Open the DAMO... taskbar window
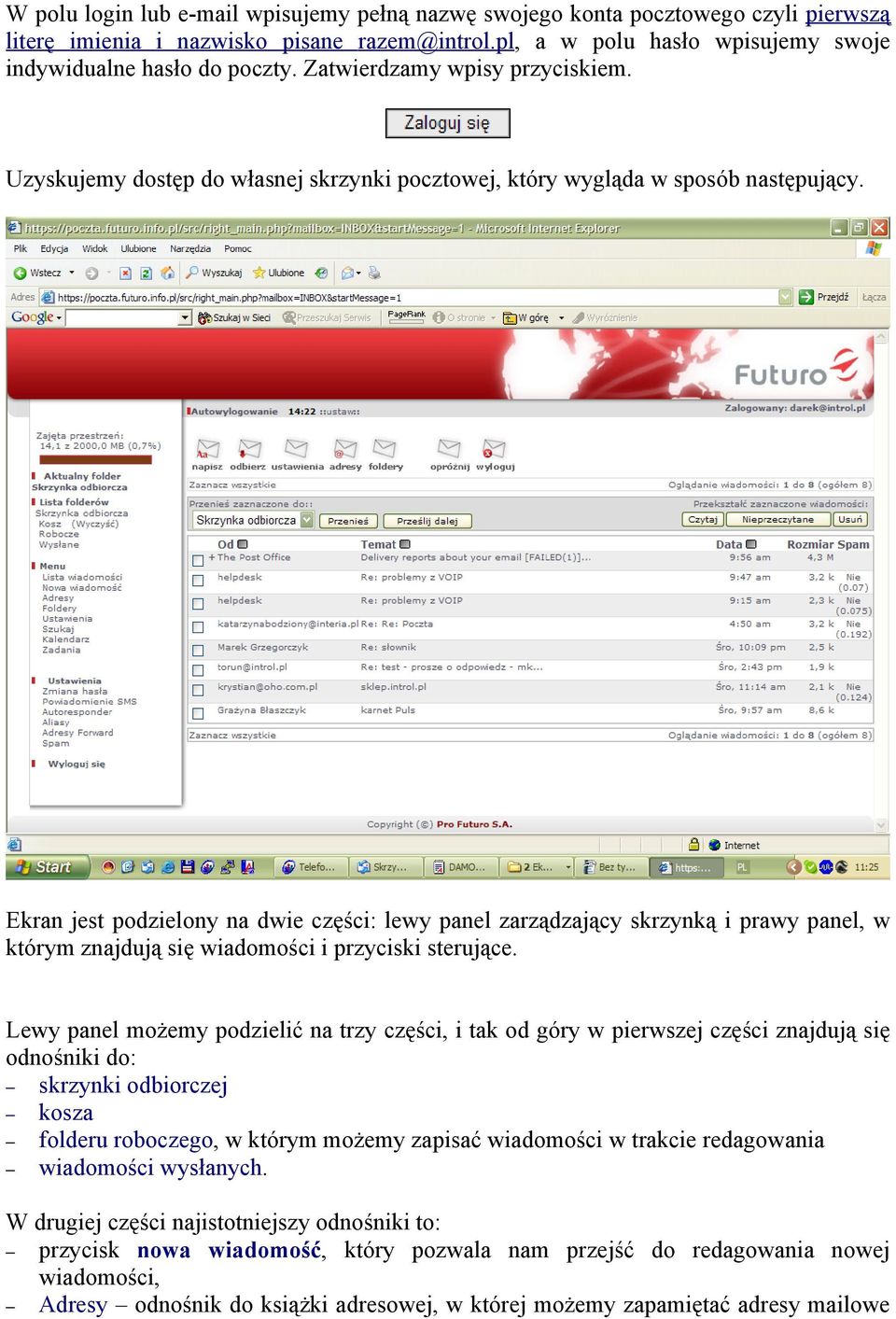Image resolution: width=896 pixels, height=1319 pixels. pyautogui.click(x=461, y=867)
